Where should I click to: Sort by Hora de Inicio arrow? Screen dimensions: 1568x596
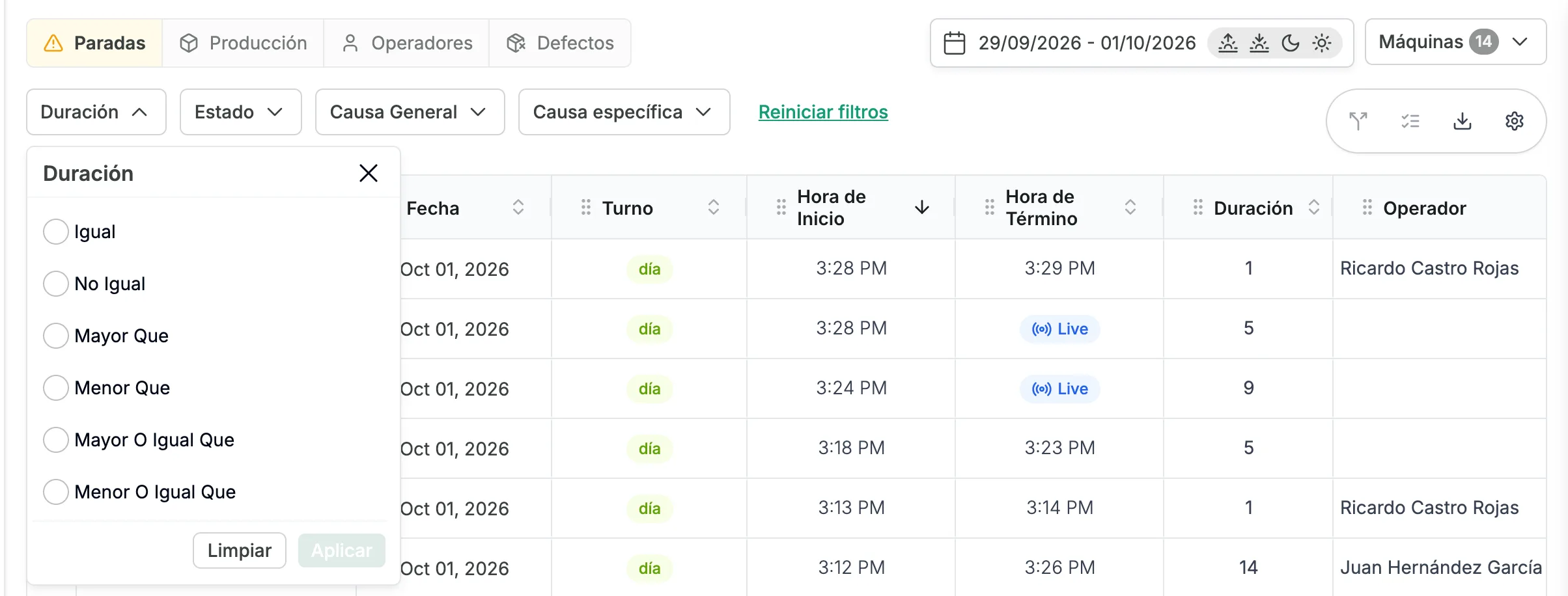pyautogui.click(x=922, y=208)
